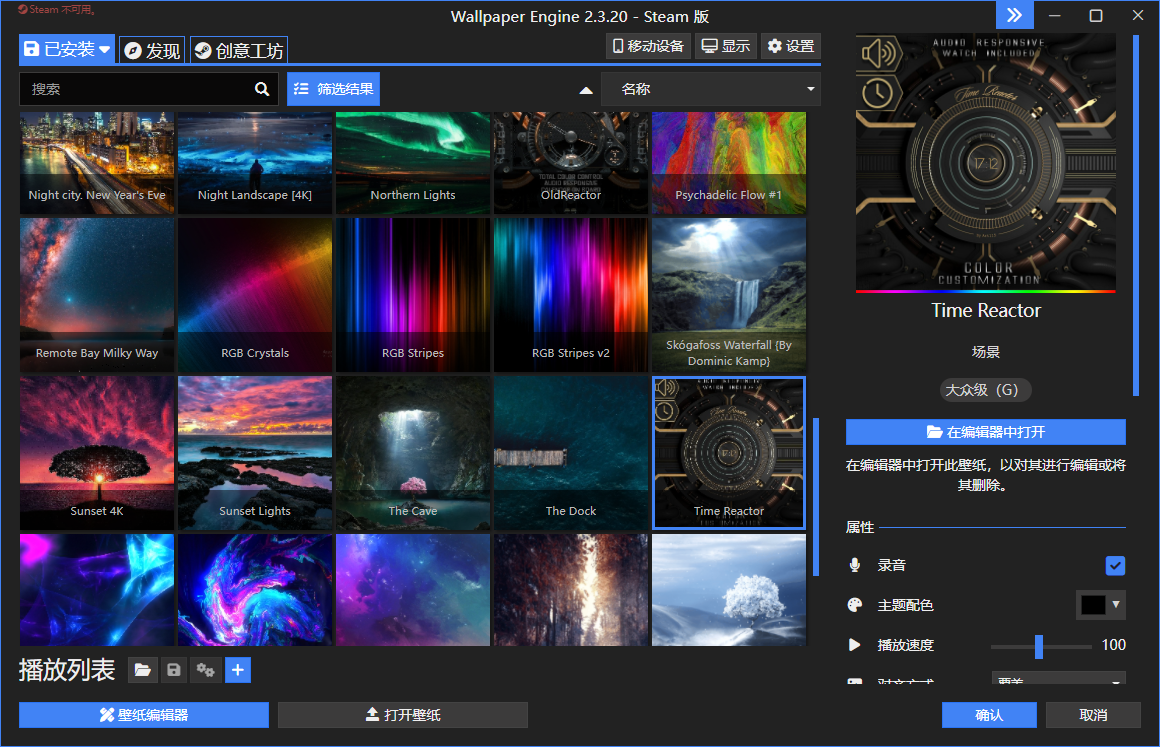Switch to the 创意工坊 tab

[x=239, y=50]
